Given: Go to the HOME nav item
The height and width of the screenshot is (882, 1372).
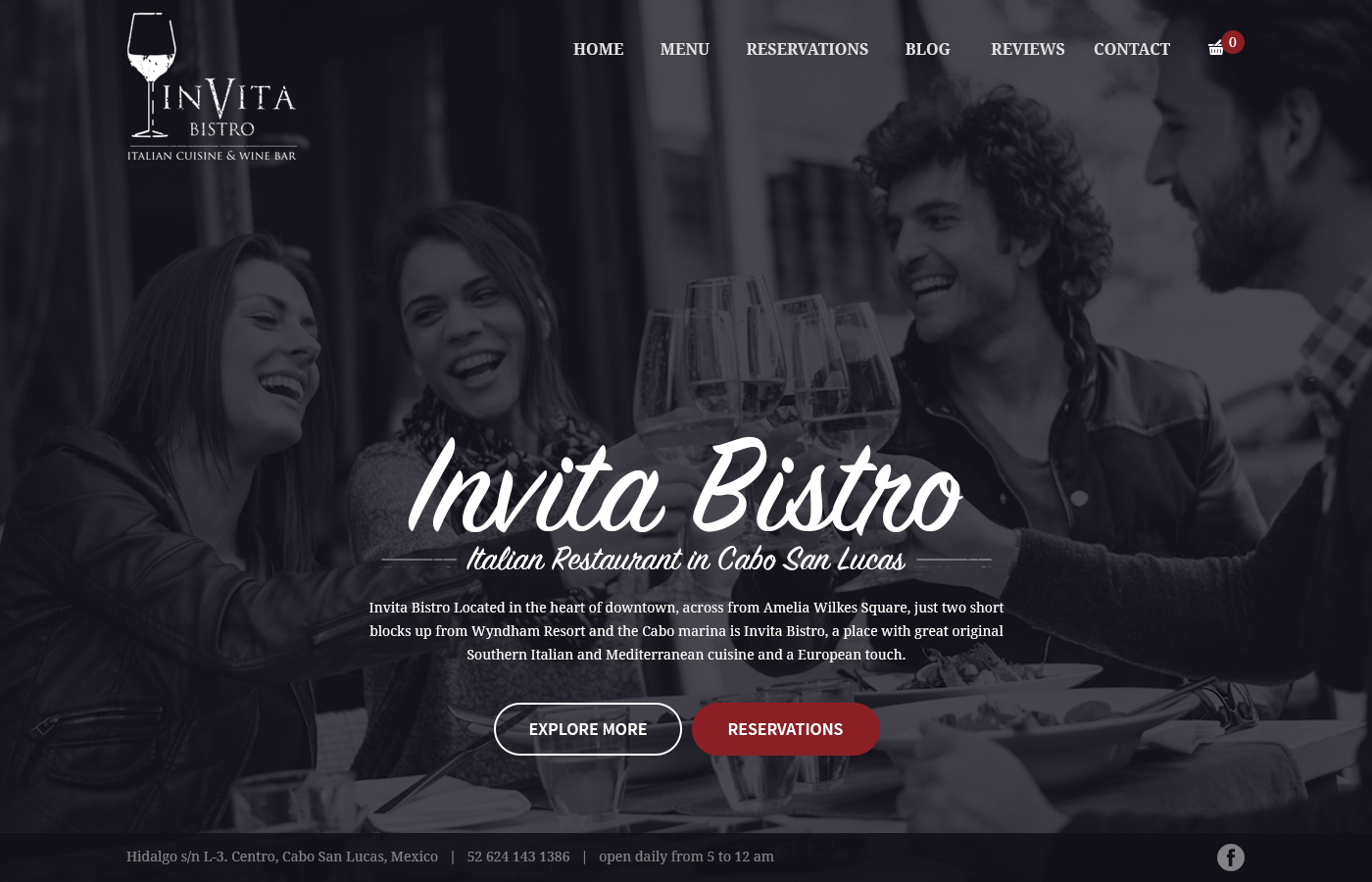Looking at the screenshot, I should pos(598,49).
